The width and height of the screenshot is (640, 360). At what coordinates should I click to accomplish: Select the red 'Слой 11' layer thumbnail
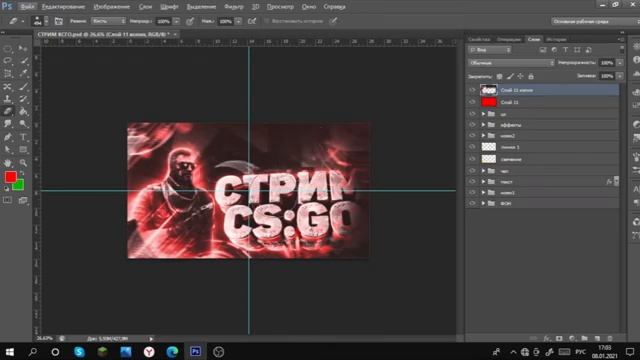[489, 102]
